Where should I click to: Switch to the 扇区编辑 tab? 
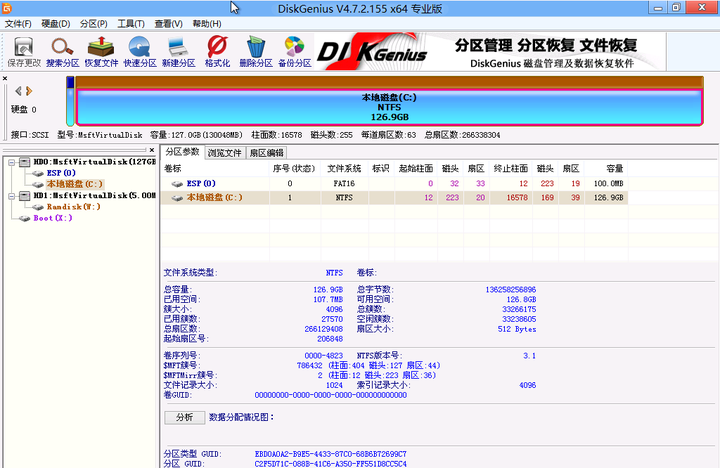[266, 153]
